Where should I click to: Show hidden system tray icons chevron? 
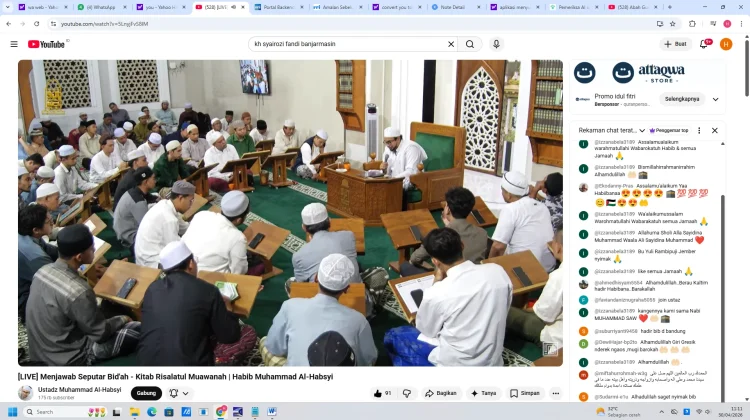[662, 411]
